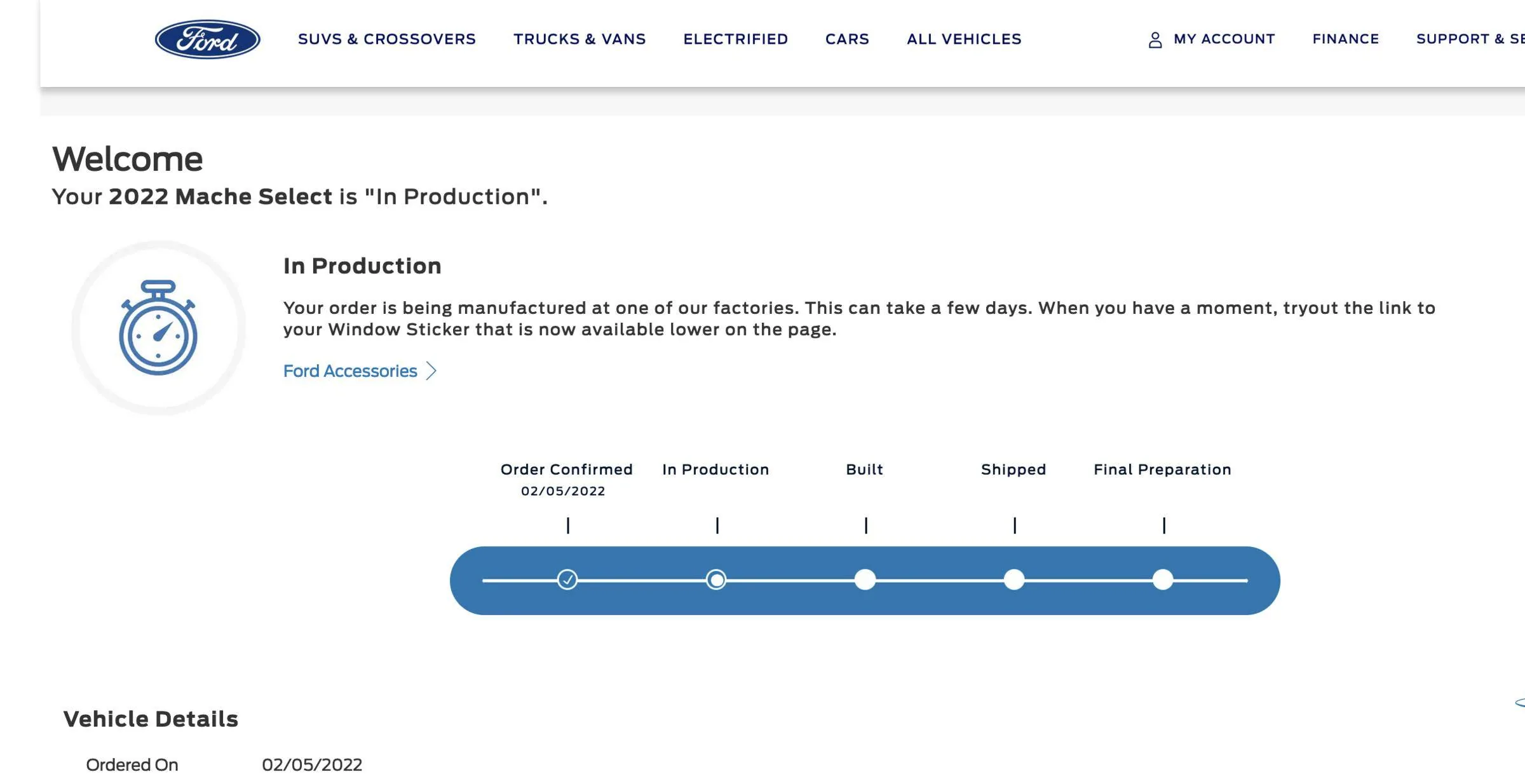
Task: Click the Order Confirmed checkmark marker
Action: point(567,579)
